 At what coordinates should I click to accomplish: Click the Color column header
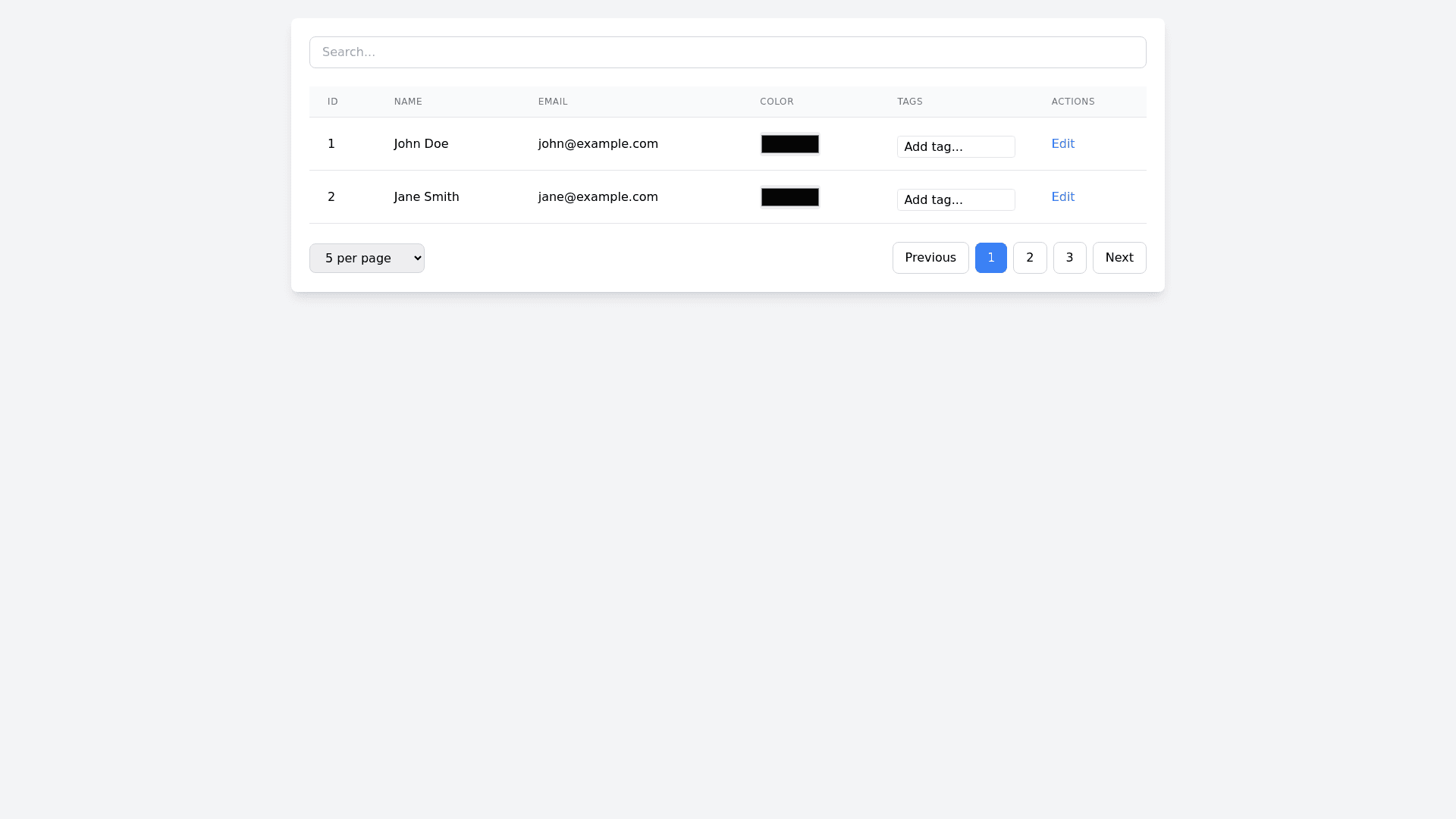pyautogui.click(x=777, y=102)
